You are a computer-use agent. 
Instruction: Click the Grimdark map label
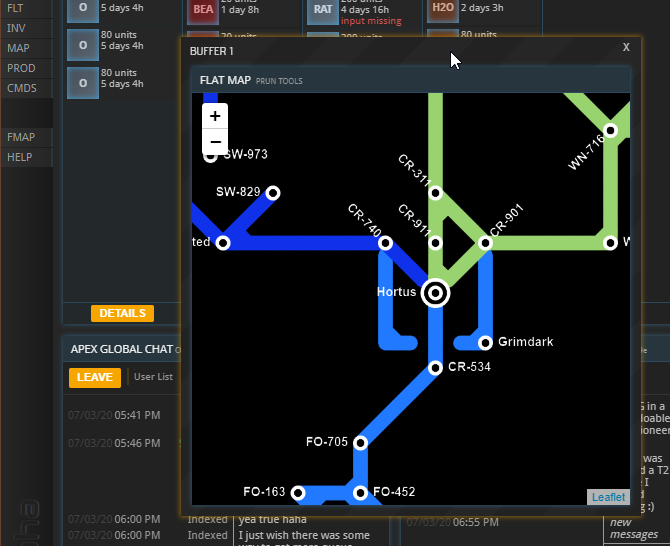526,342
